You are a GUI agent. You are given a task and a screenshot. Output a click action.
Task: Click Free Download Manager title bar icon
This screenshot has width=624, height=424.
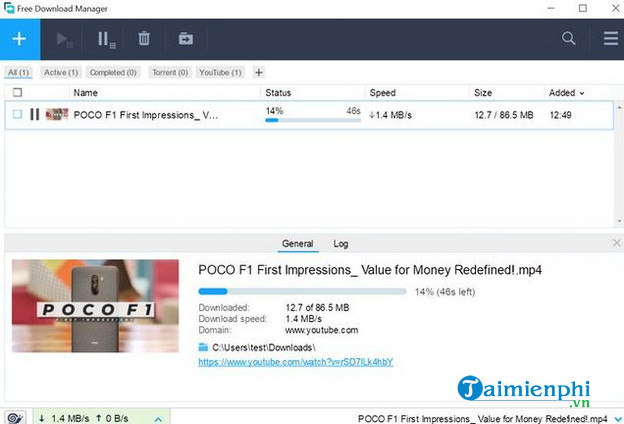pyautogui.click(x=9, y=8)
